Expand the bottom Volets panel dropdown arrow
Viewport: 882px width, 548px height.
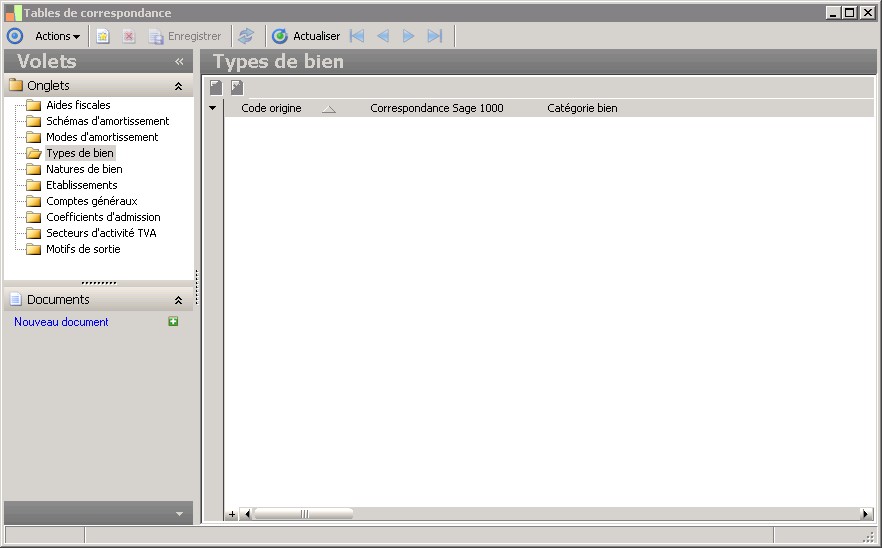tap(179, 514)
